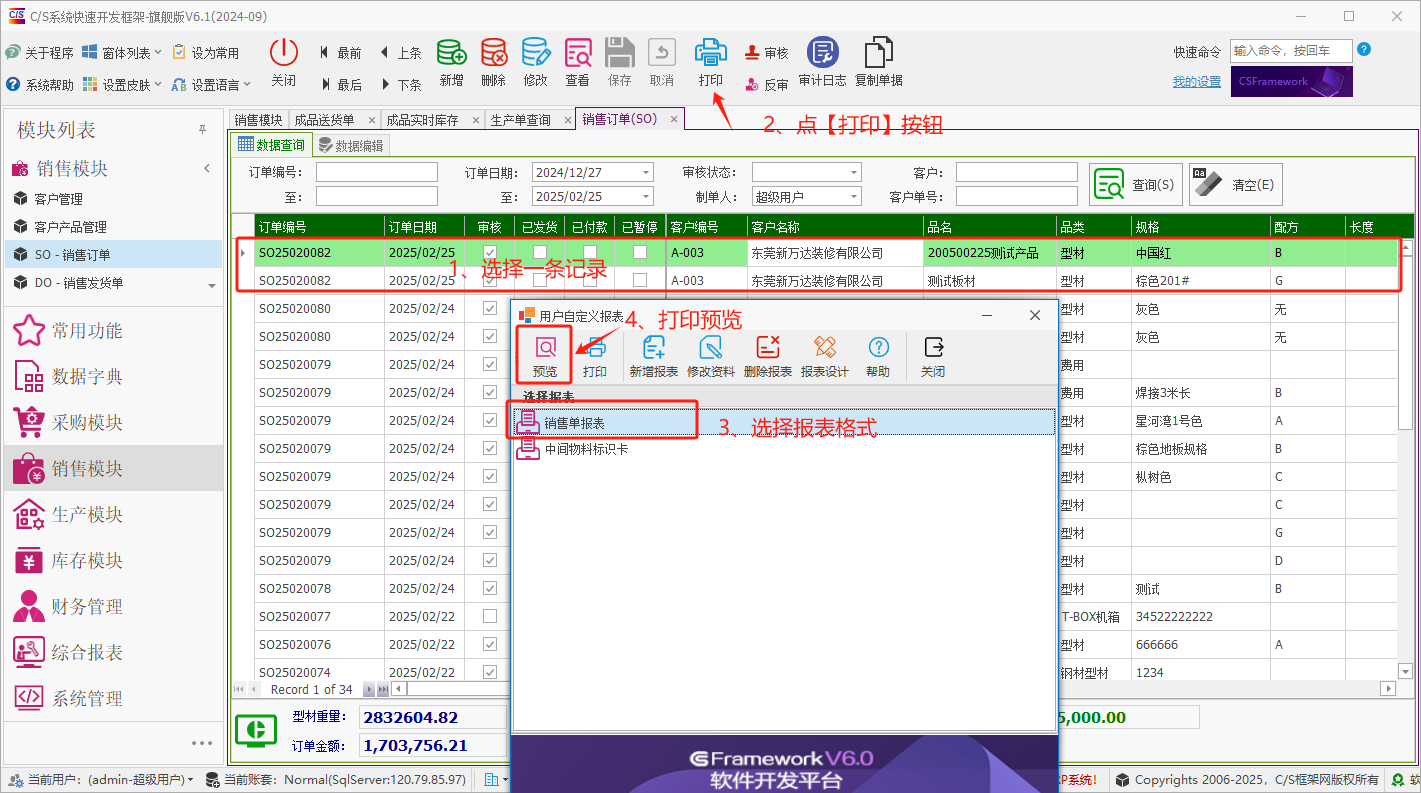Screen dimensions: 1421x793
Task: Toggle 审核 checkbox for order SO25020077
Action: 490,616
